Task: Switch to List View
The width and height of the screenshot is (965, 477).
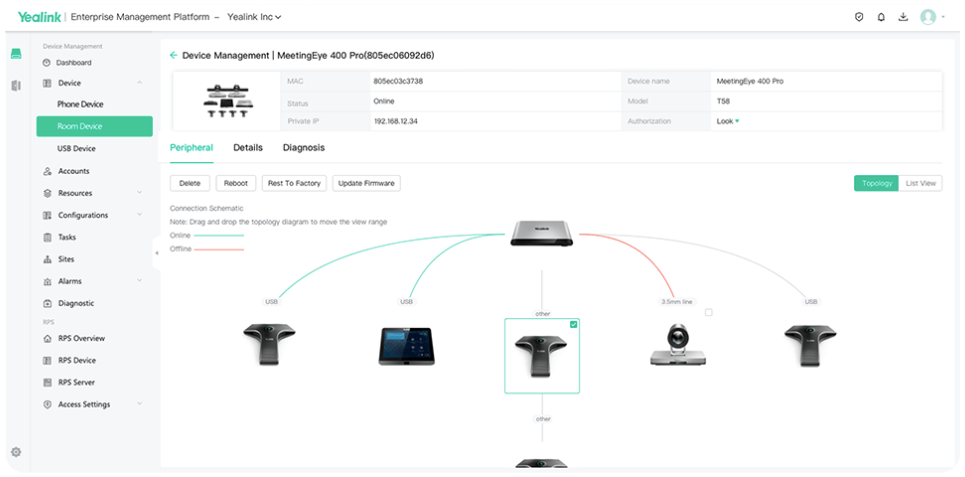Action: pos(921,183)
